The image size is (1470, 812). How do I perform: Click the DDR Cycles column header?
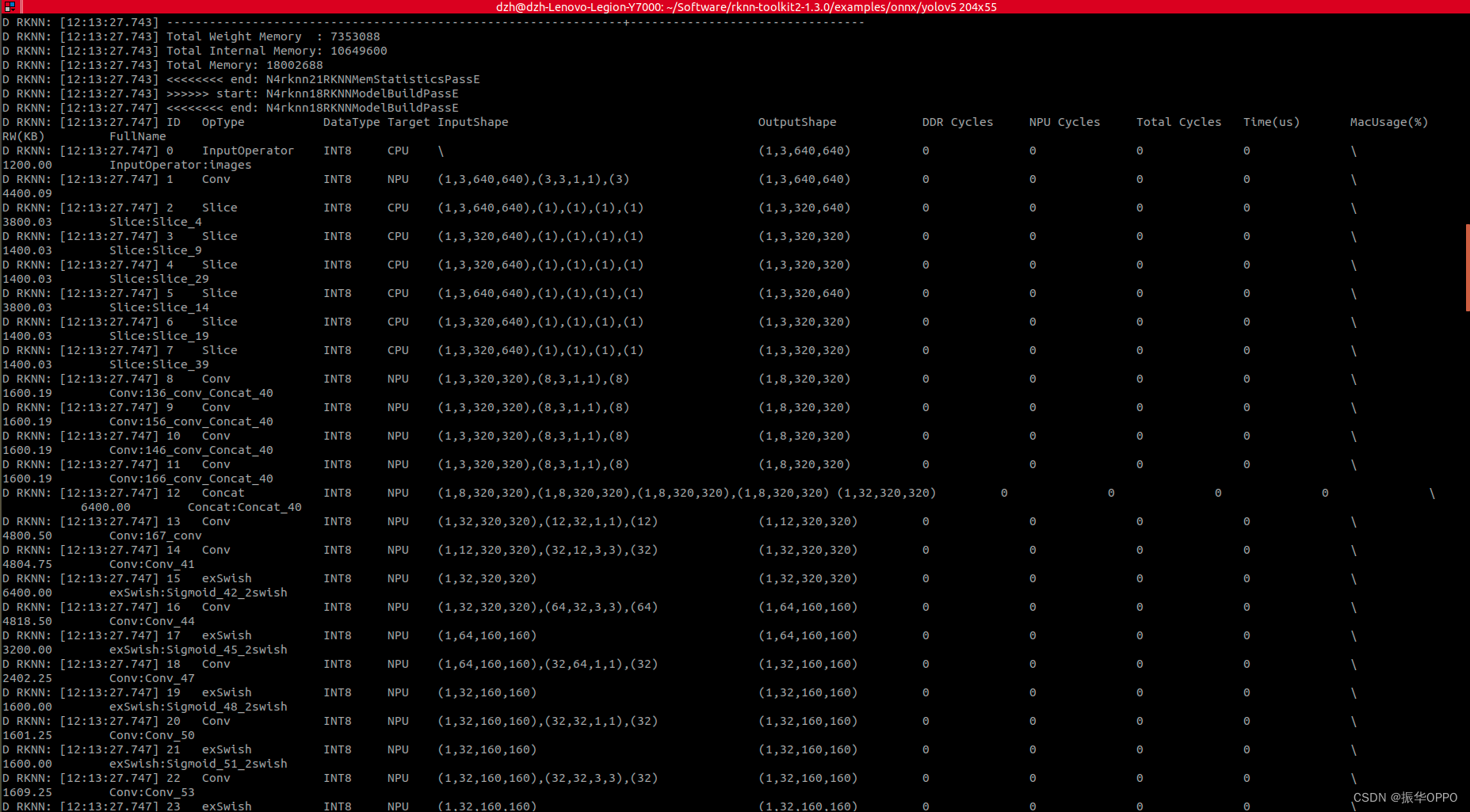957,122
